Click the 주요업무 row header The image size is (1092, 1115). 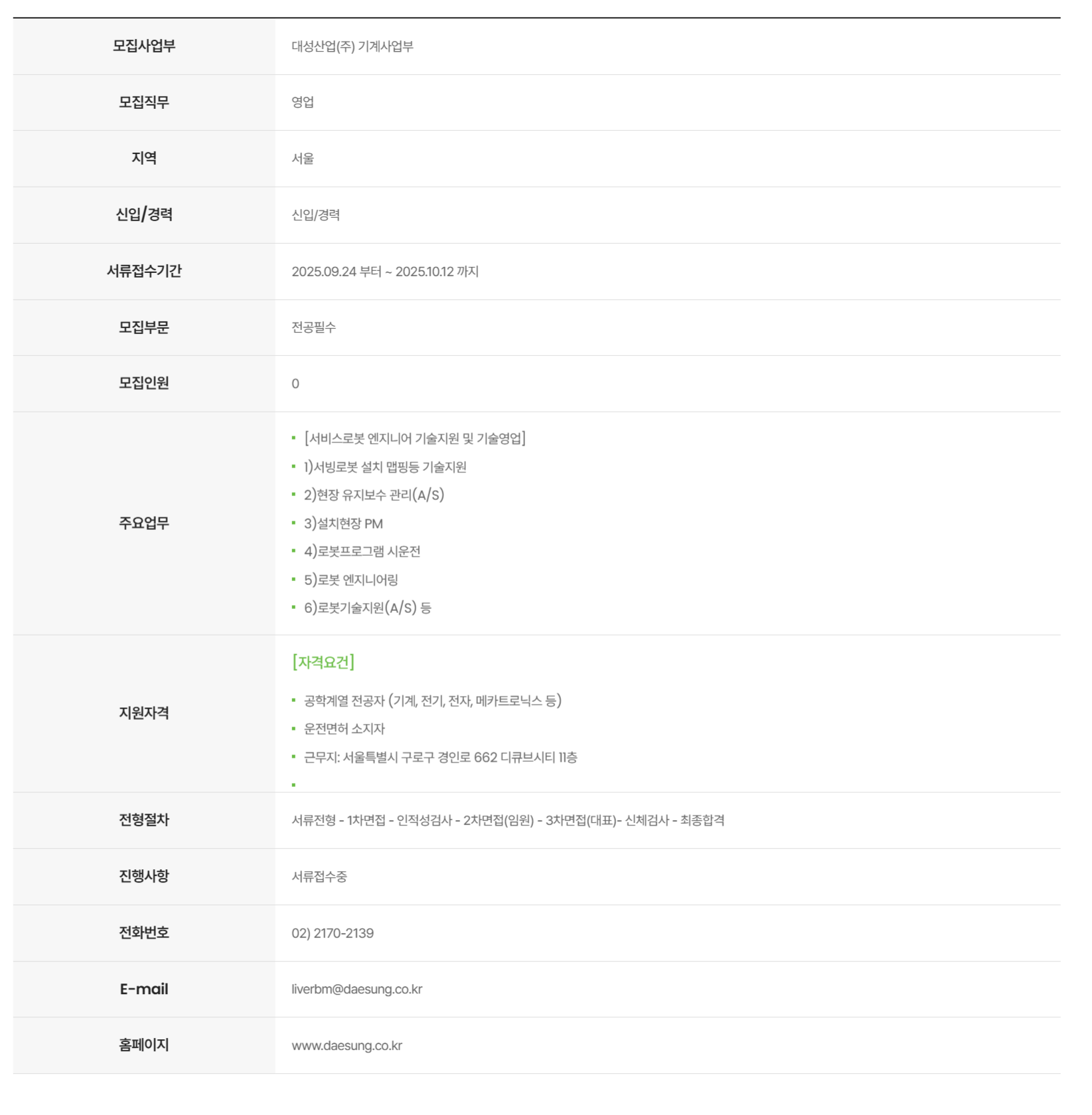coord(144,523)
